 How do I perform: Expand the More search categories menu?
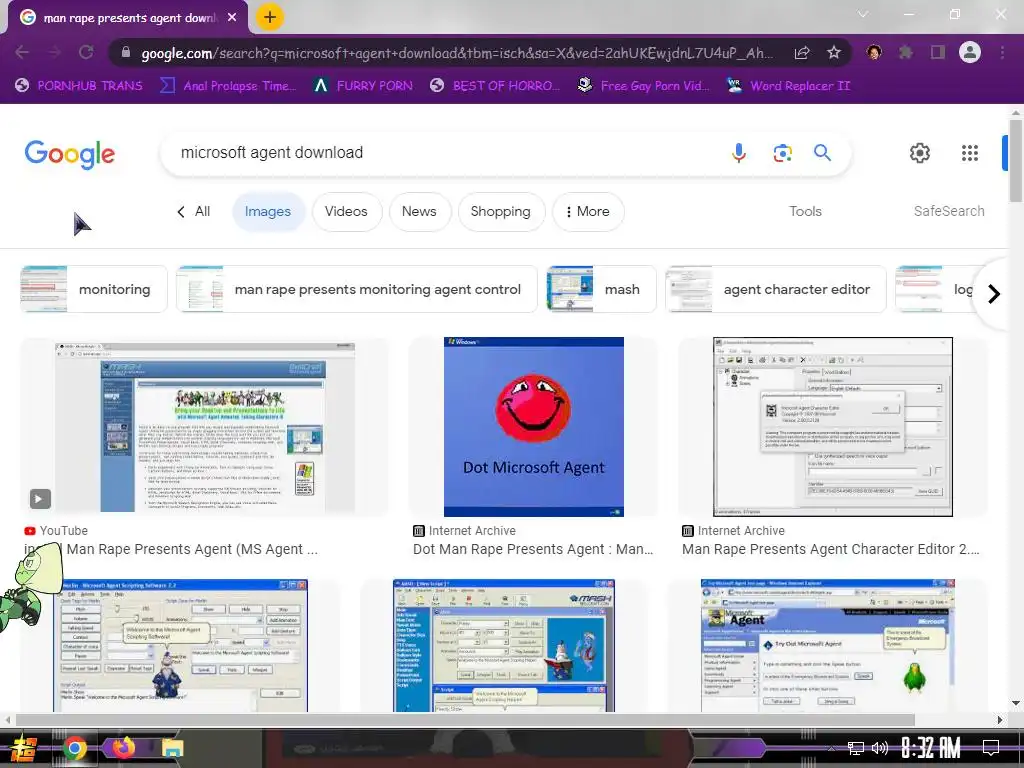pos(588,212)
